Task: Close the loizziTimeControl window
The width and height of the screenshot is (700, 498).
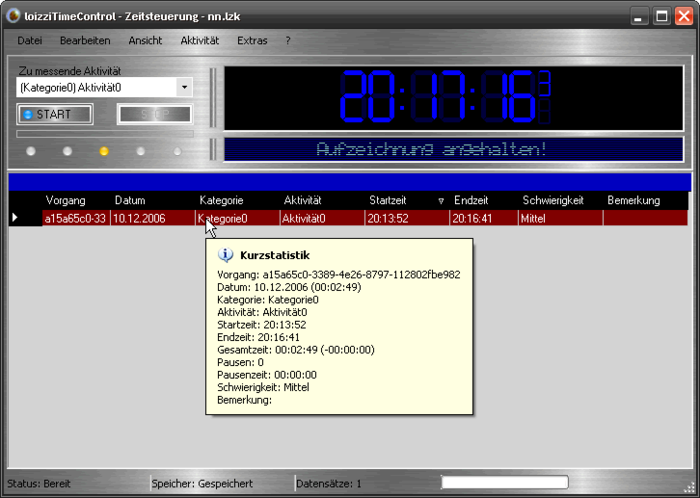Action: tap(684, 17)
